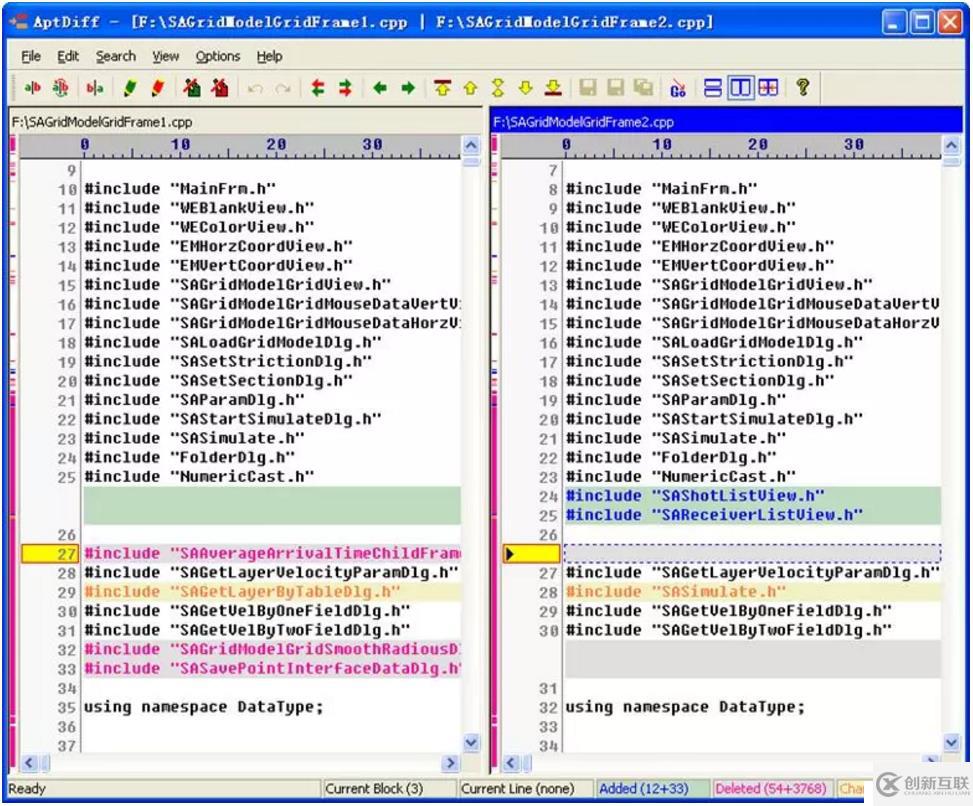Click the green right arrow copy icon
Viewport: 973px width, 806px height.
click(x=408, y=88)
